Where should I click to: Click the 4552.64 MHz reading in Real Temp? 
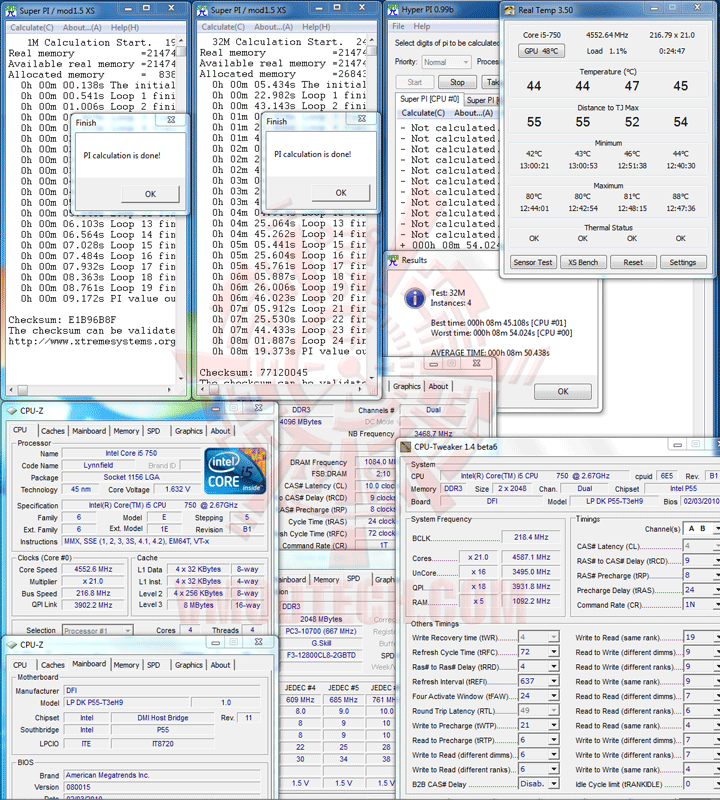(607, 35)
